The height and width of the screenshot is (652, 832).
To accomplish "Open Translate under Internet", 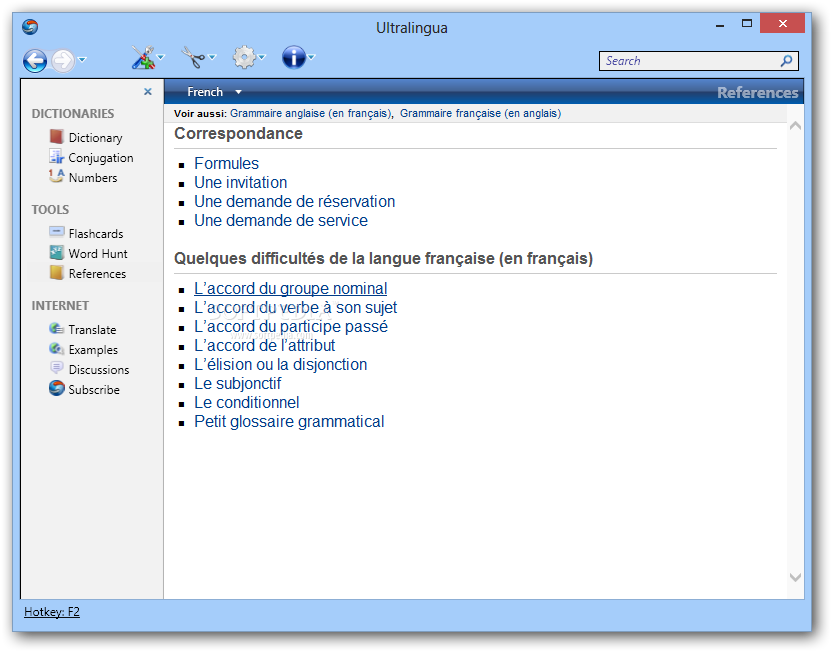I will [x=92, y=330].
